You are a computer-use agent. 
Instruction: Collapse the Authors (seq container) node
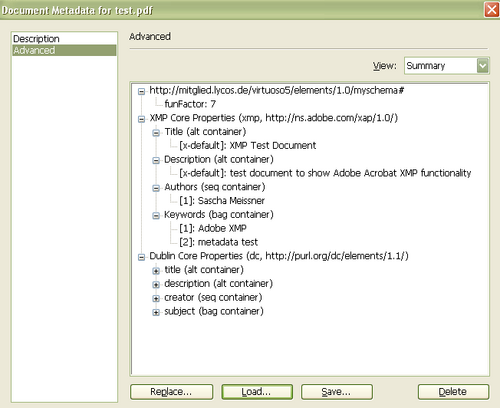point(156,188)
